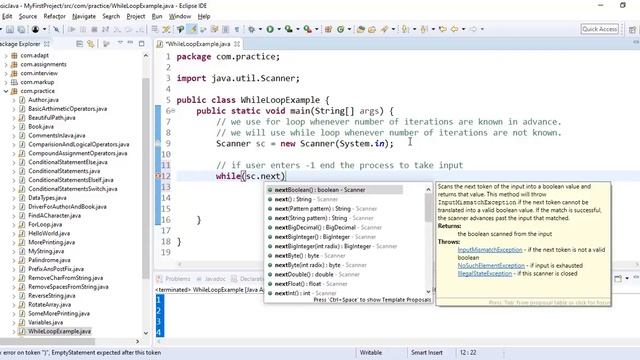The width and height of the screenshot is (640, 360).
Task: Toggle Link with Editor in Package Explorer
Action: pyautogui.click(x=91, y=44)
